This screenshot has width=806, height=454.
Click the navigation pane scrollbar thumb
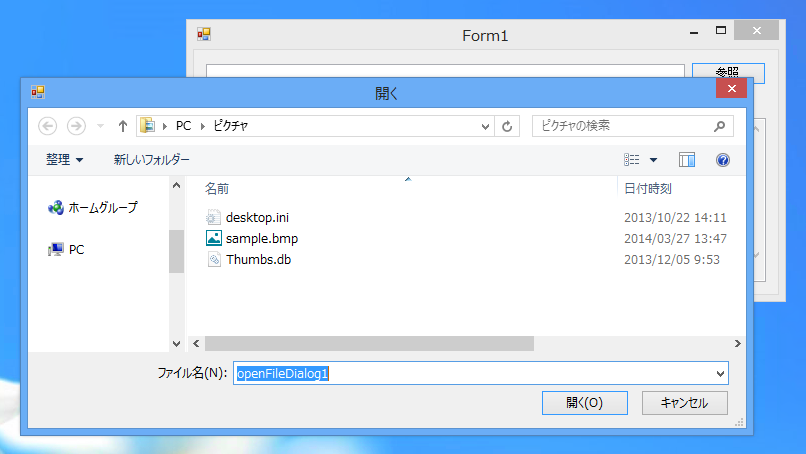pos(176,251)
